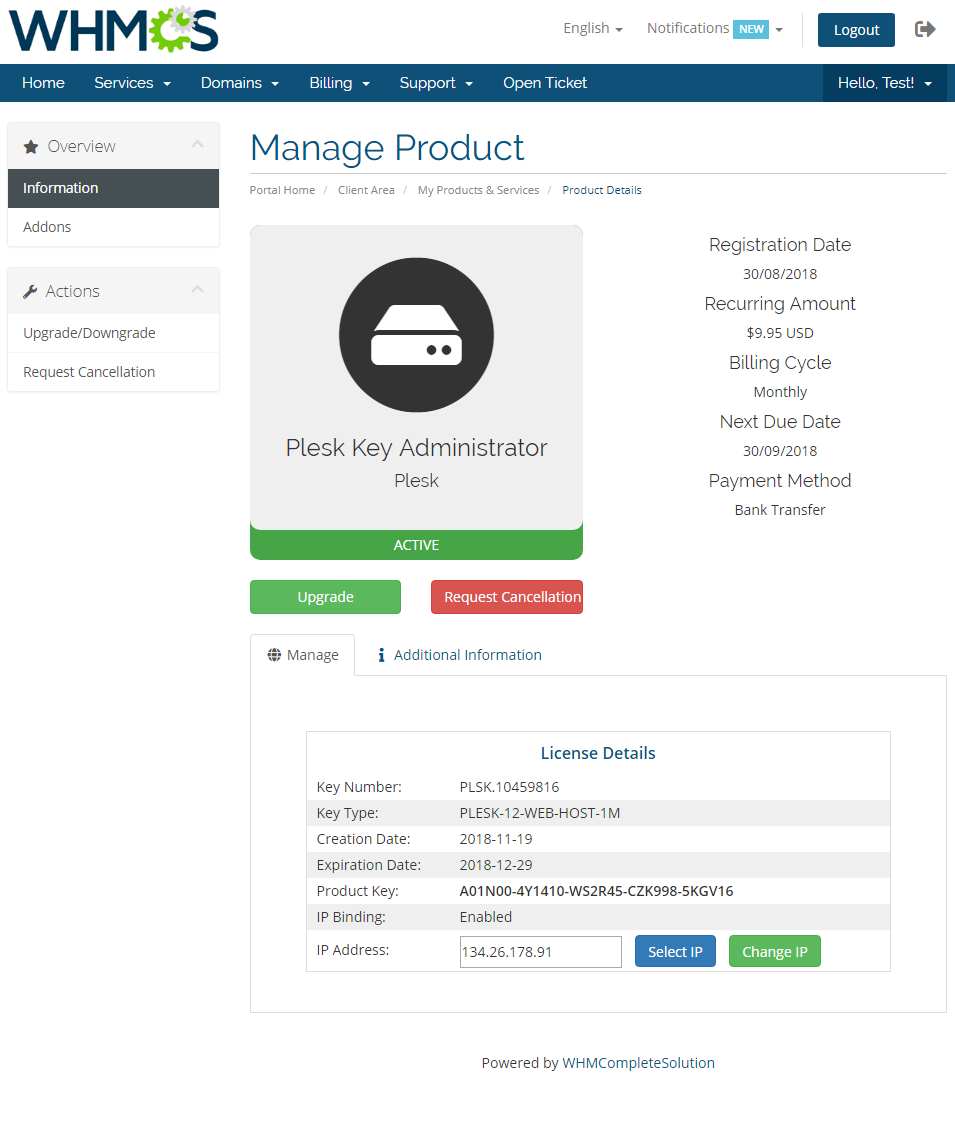
Task: Click key type PLESK-12-WEB-HOST-1M
Action: point(540,813)
